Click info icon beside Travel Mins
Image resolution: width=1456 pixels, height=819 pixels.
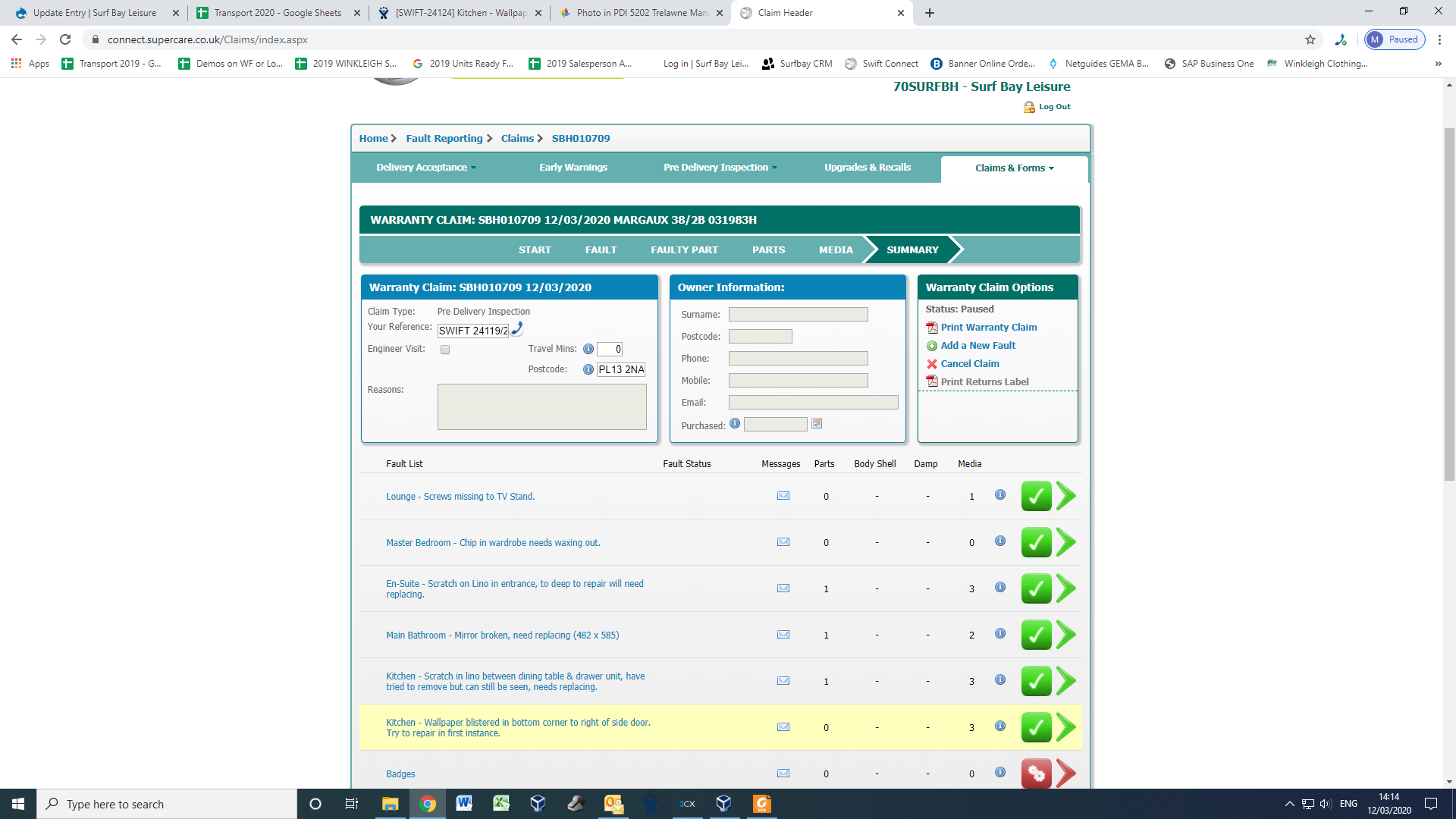588,349
